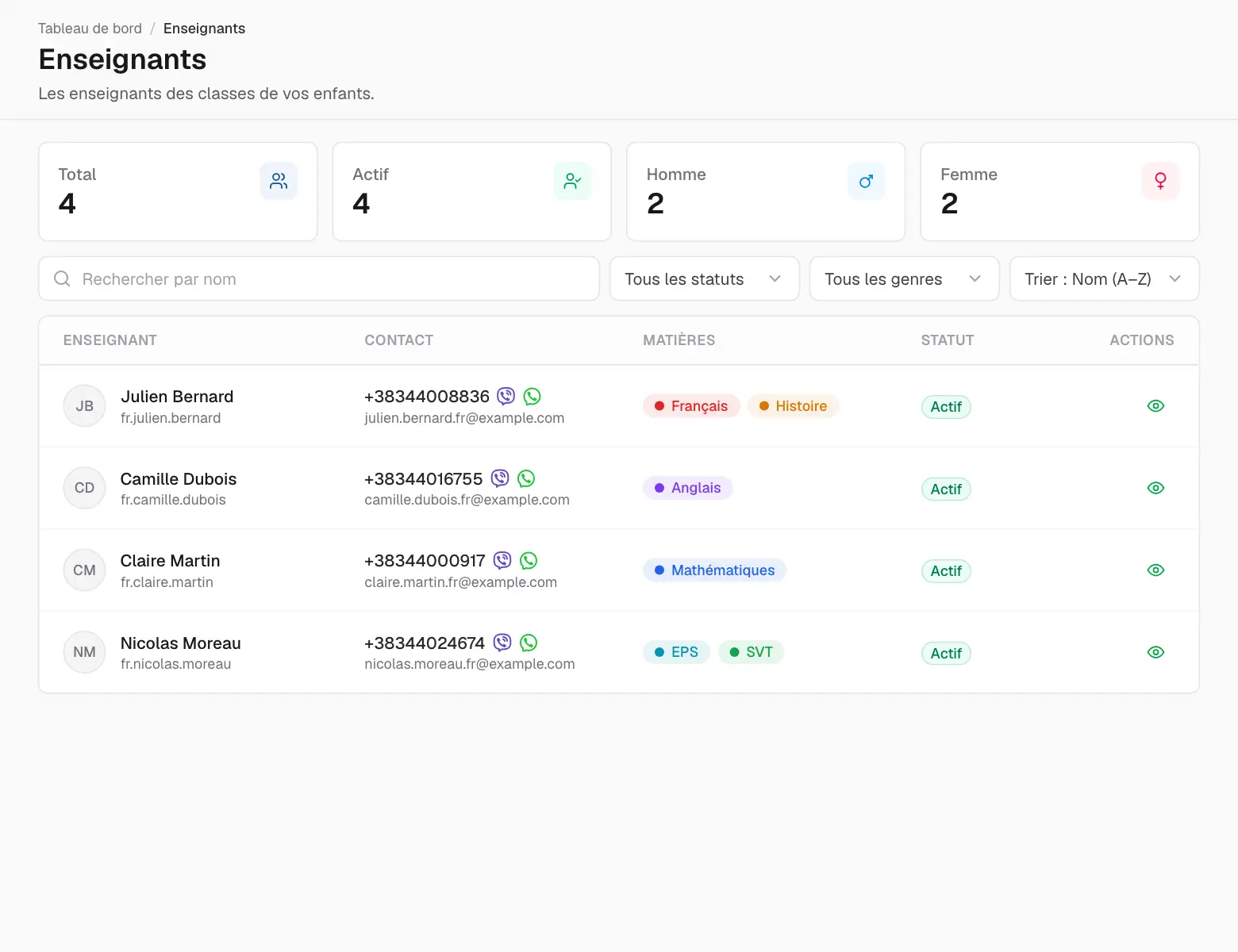Viewport: 1238px width, 952px height.
Task: Click the Actif user-check icon
Action: tap(572, 181)
